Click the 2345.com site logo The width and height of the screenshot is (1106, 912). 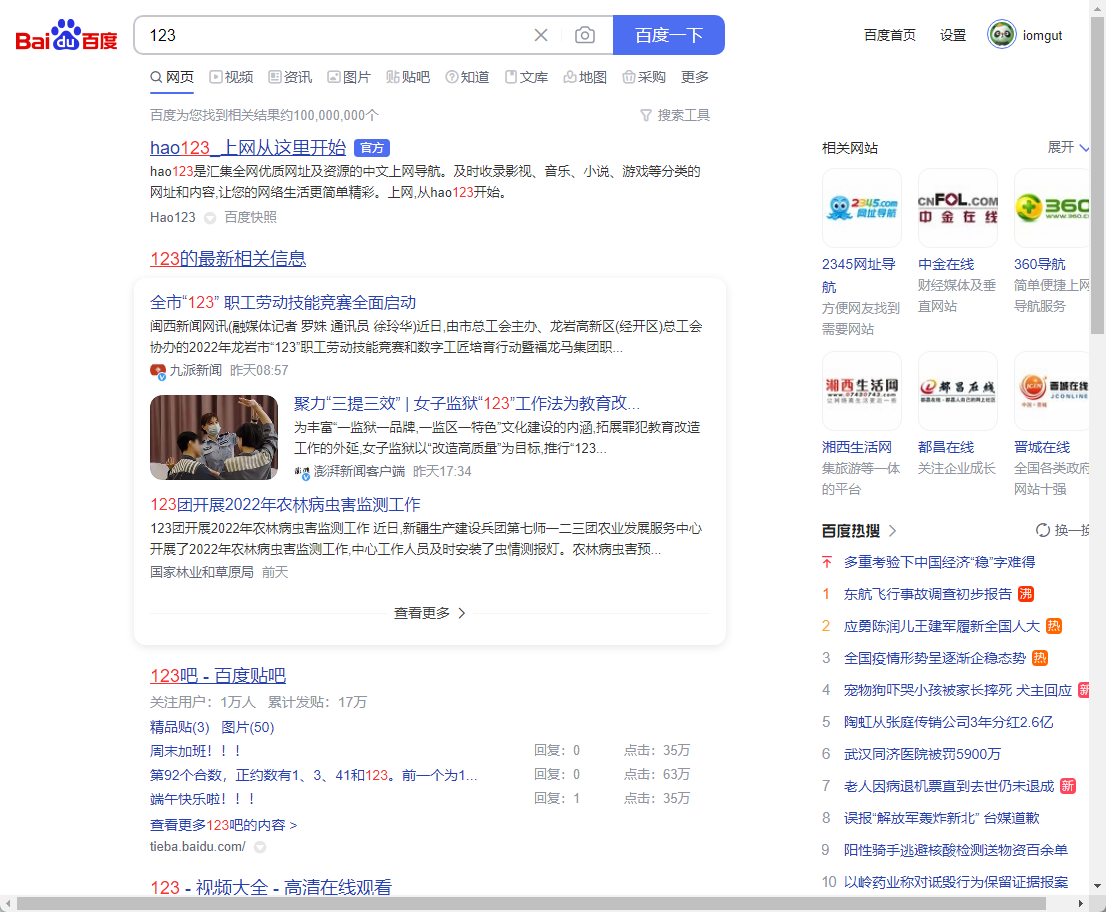pos(862,207)
